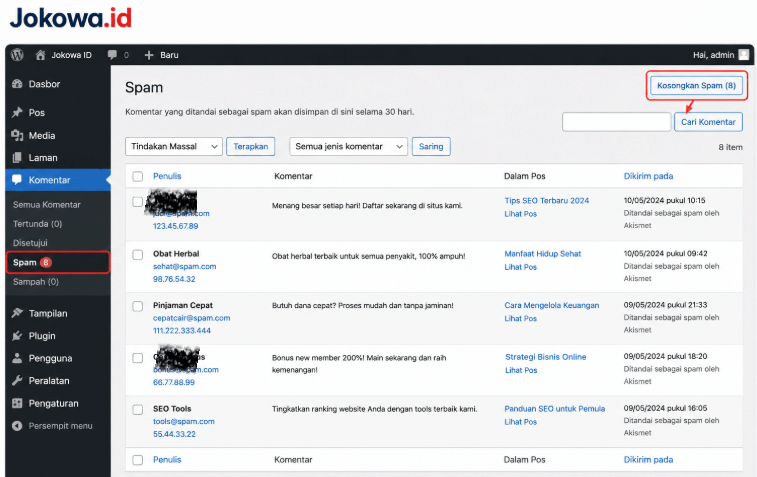The width and height of the screenshot is (757, 477).
Task: Click the Pos pushpin icon
Action: 17,112
